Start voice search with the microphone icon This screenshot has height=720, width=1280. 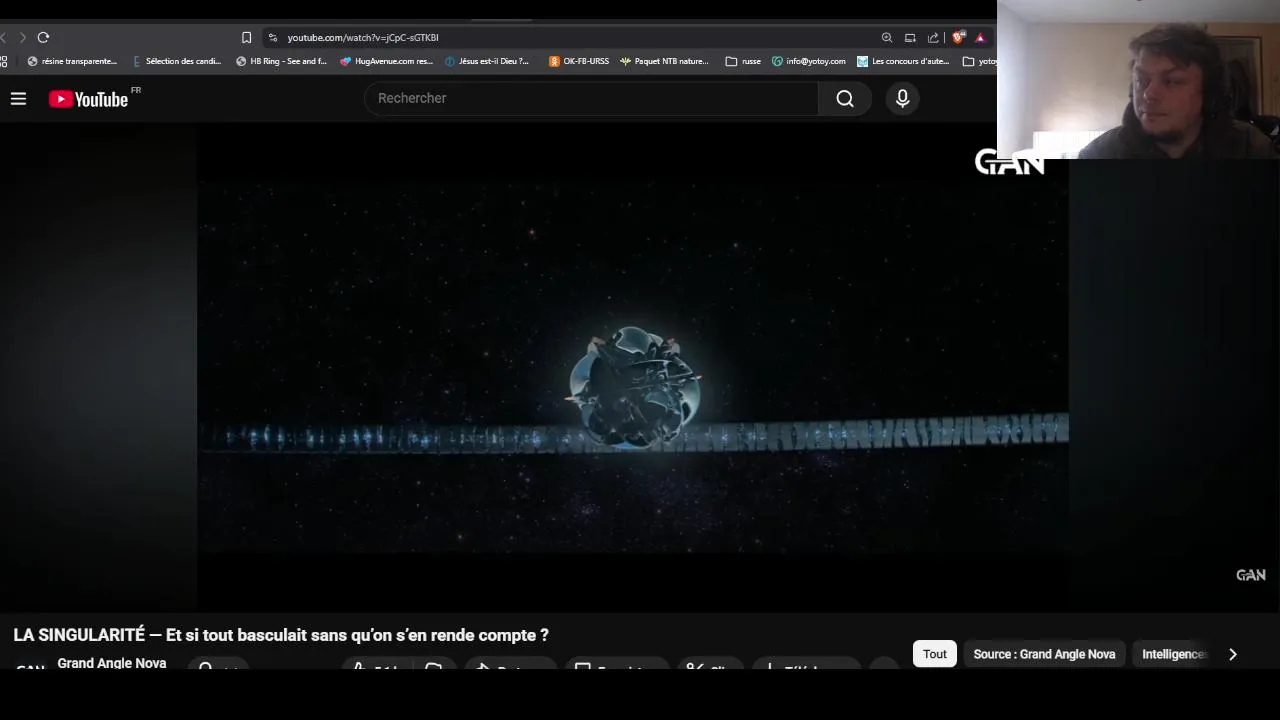click(902, 98)
